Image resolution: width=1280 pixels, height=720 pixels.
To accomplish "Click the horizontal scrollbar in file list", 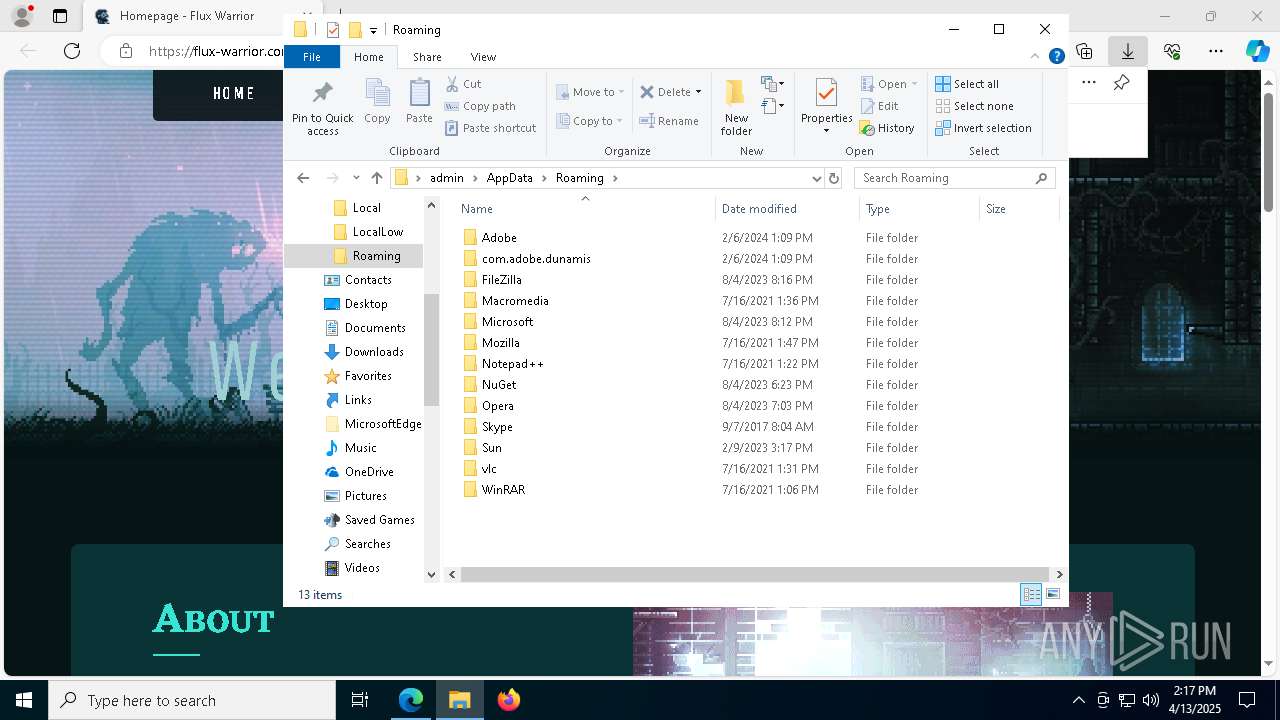I will pos(755,574).
